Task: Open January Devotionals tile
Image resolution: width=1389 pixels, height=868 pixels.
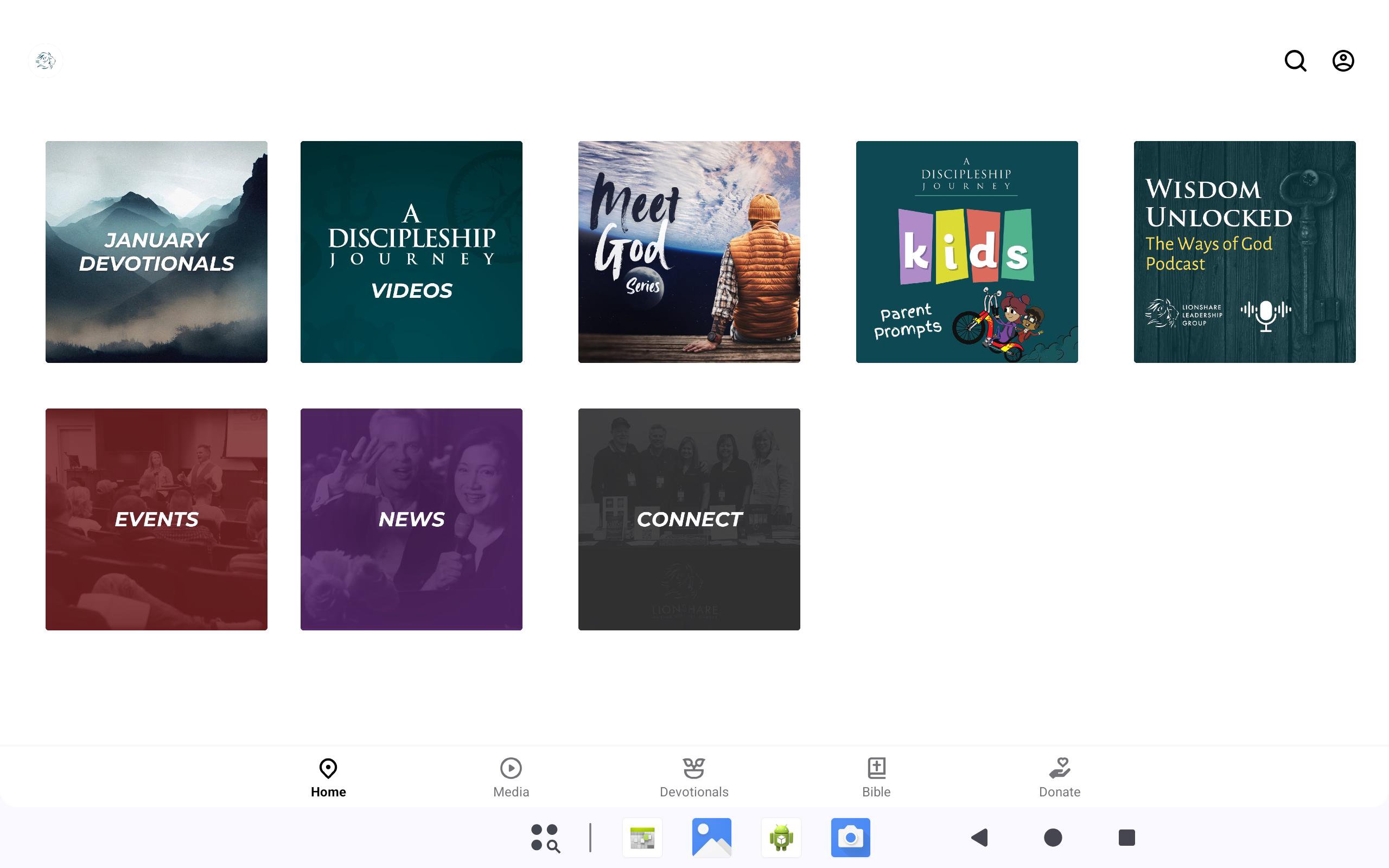Action: point(156,251)
